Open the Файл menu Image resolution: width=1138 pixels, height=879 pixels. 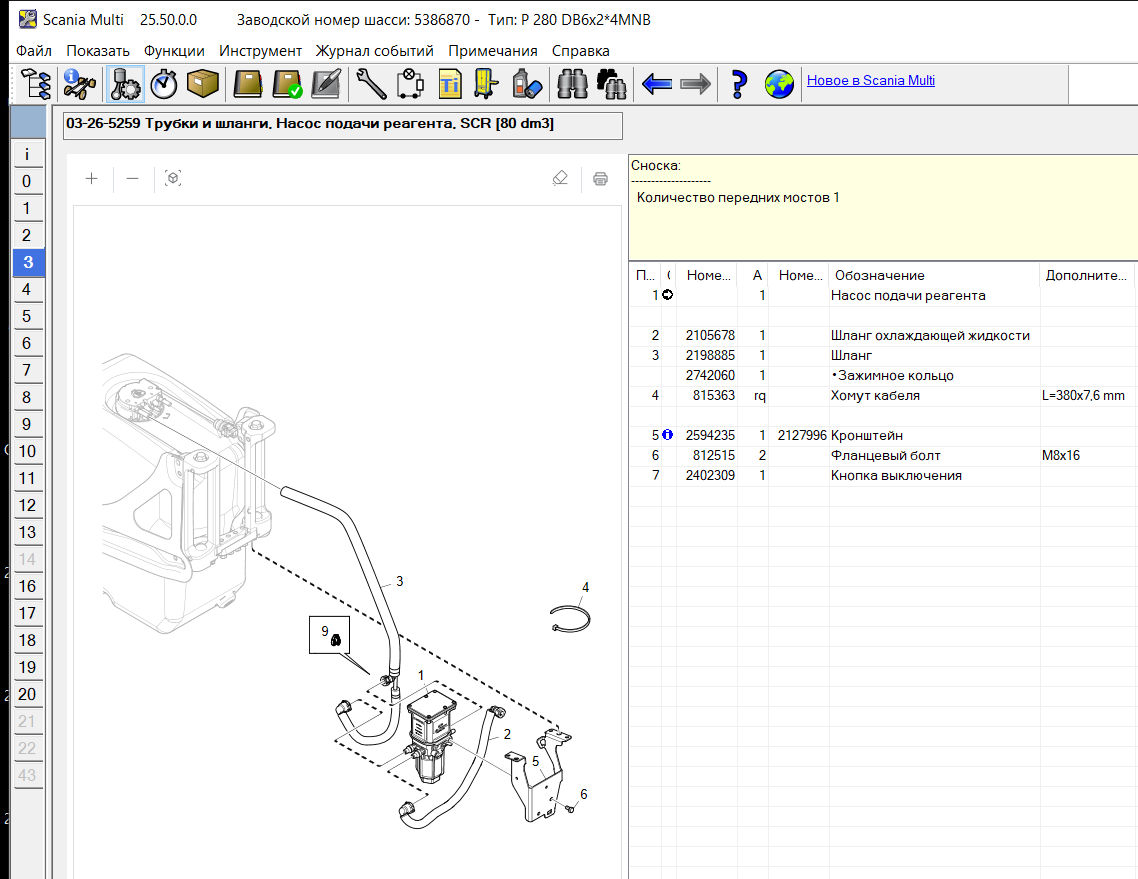click(34, 51)
